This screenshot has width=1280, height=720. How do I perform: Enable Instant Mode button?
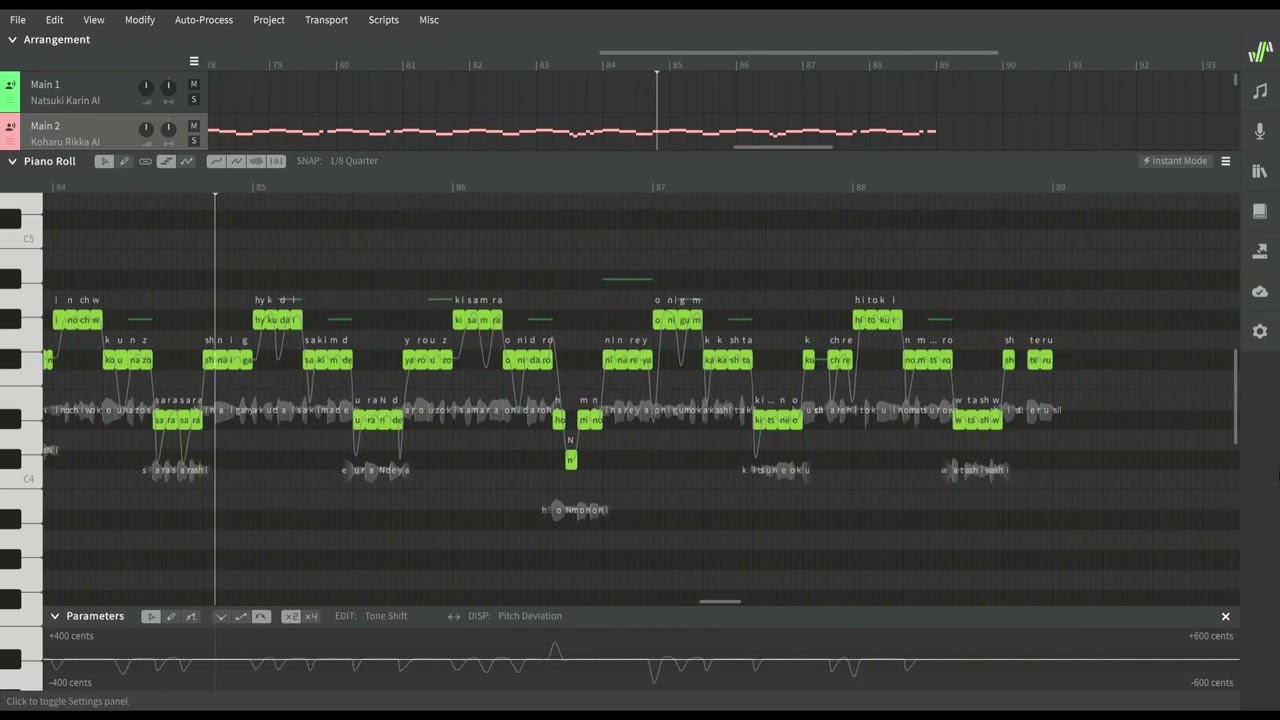tap(1175, 161)
